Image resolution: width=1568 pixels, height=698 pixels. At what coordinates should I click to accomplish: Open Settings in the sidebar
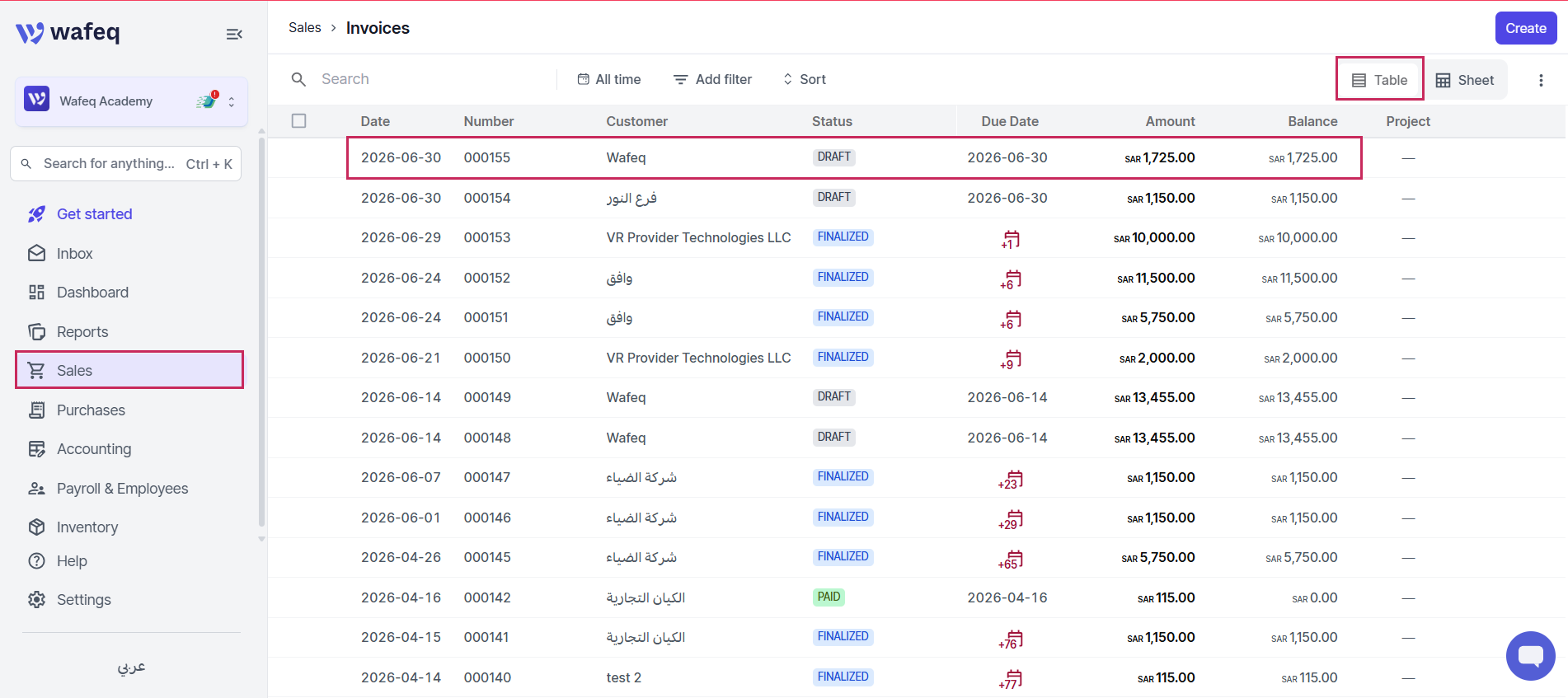pos(83,600)
